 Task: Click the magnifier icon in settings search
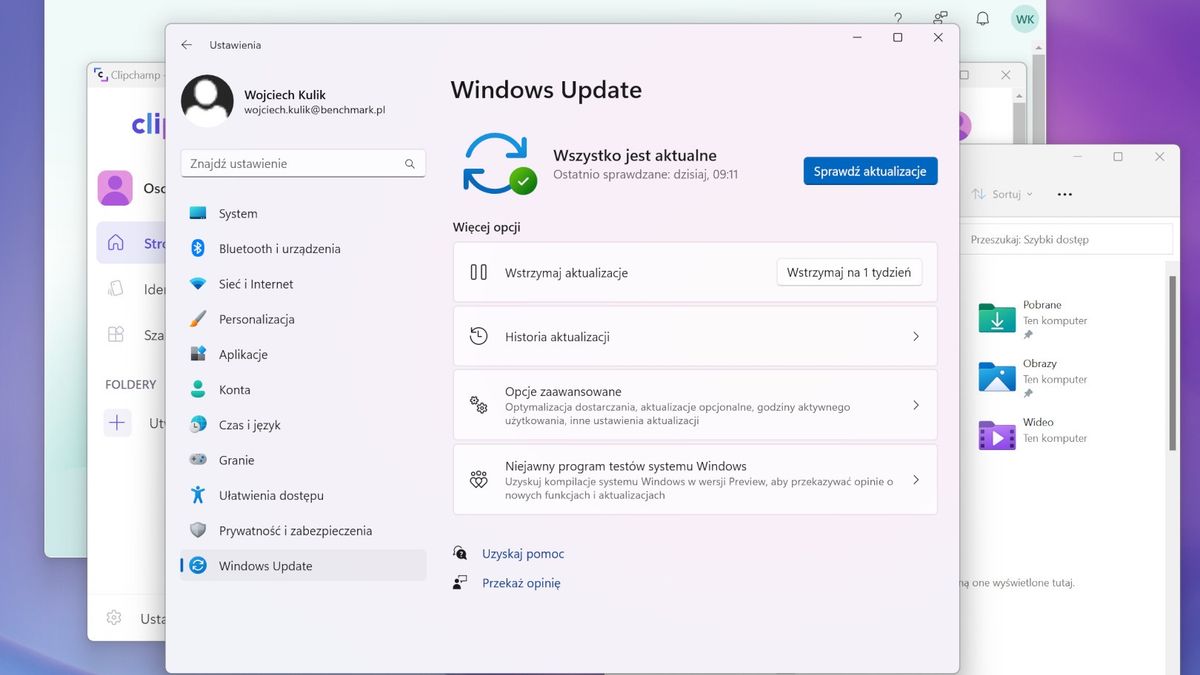(x=410, y=164)
